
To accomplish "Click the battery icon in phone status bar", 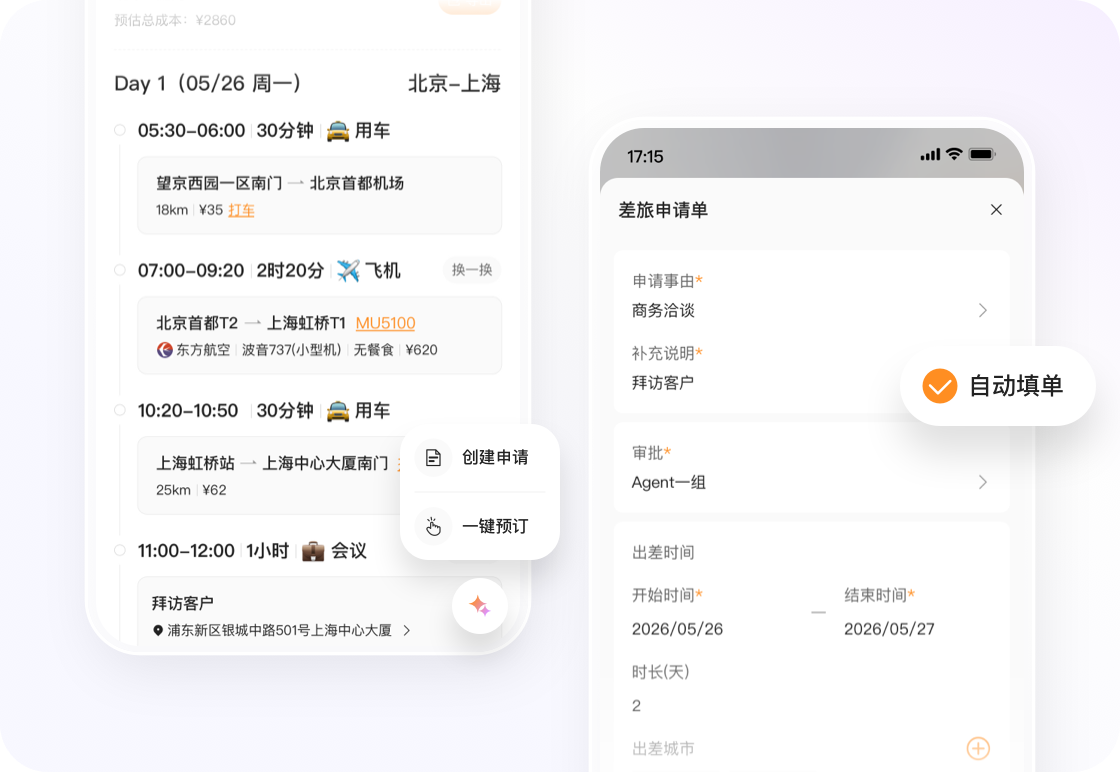I will pyautogui.click(x=982, y=154).
